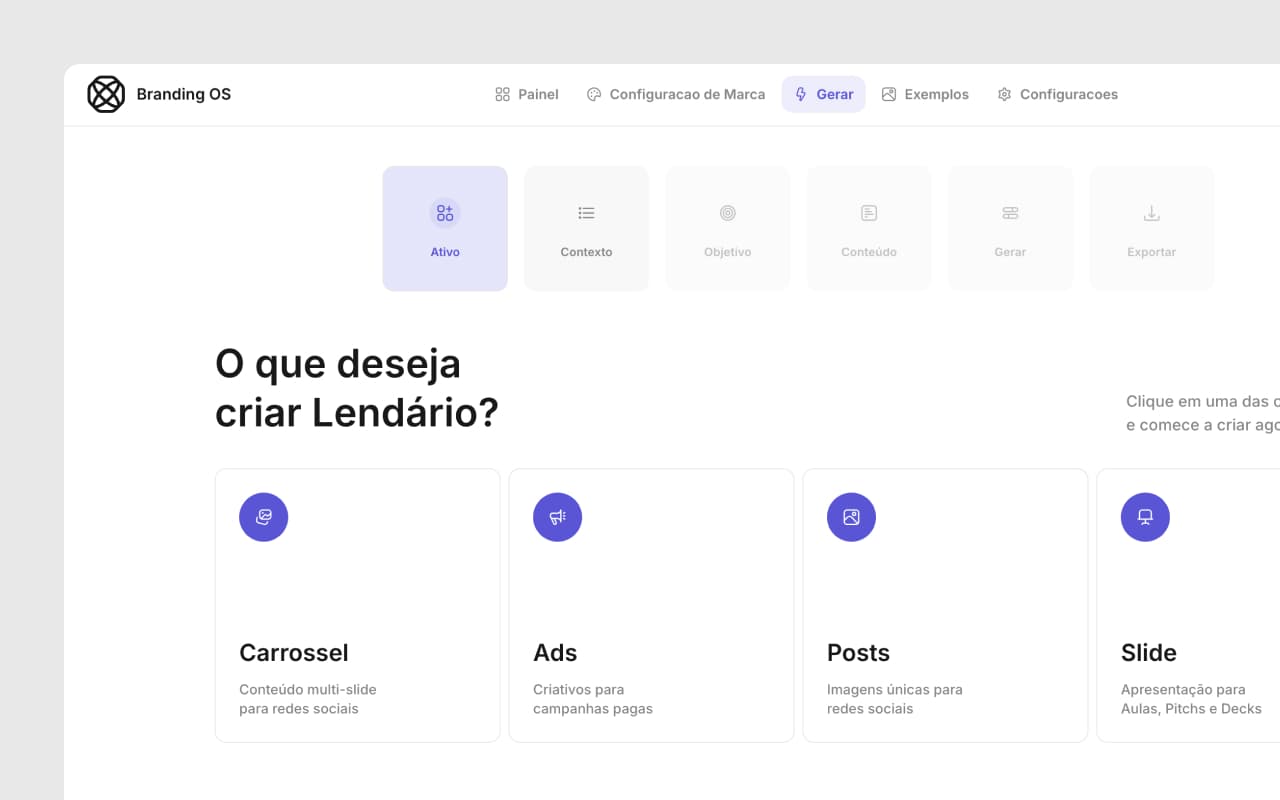Click the Gerar step icon in wizard

tap(1010, 213)
